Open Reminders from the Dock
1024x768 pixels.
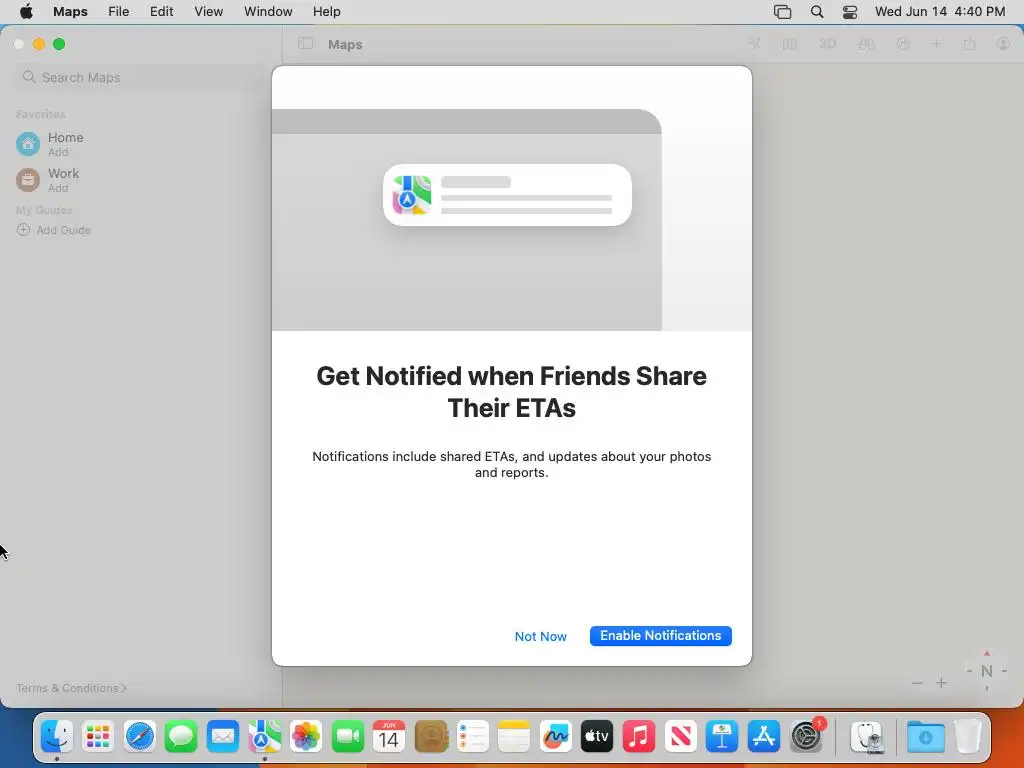point(472,737)
